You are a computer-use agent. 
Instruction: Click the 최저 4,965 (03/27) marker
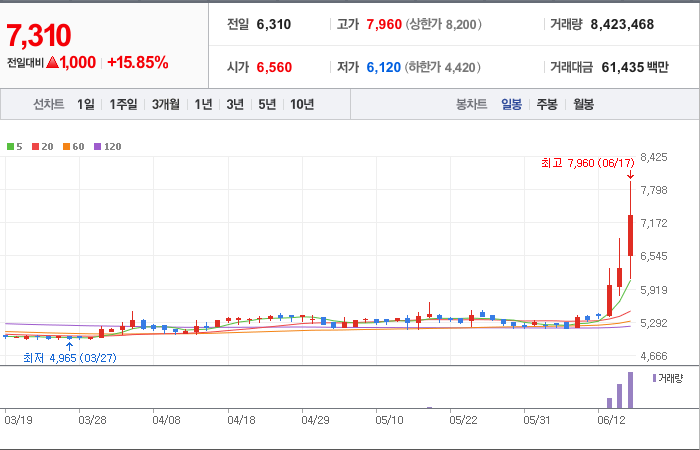point(70,358)
